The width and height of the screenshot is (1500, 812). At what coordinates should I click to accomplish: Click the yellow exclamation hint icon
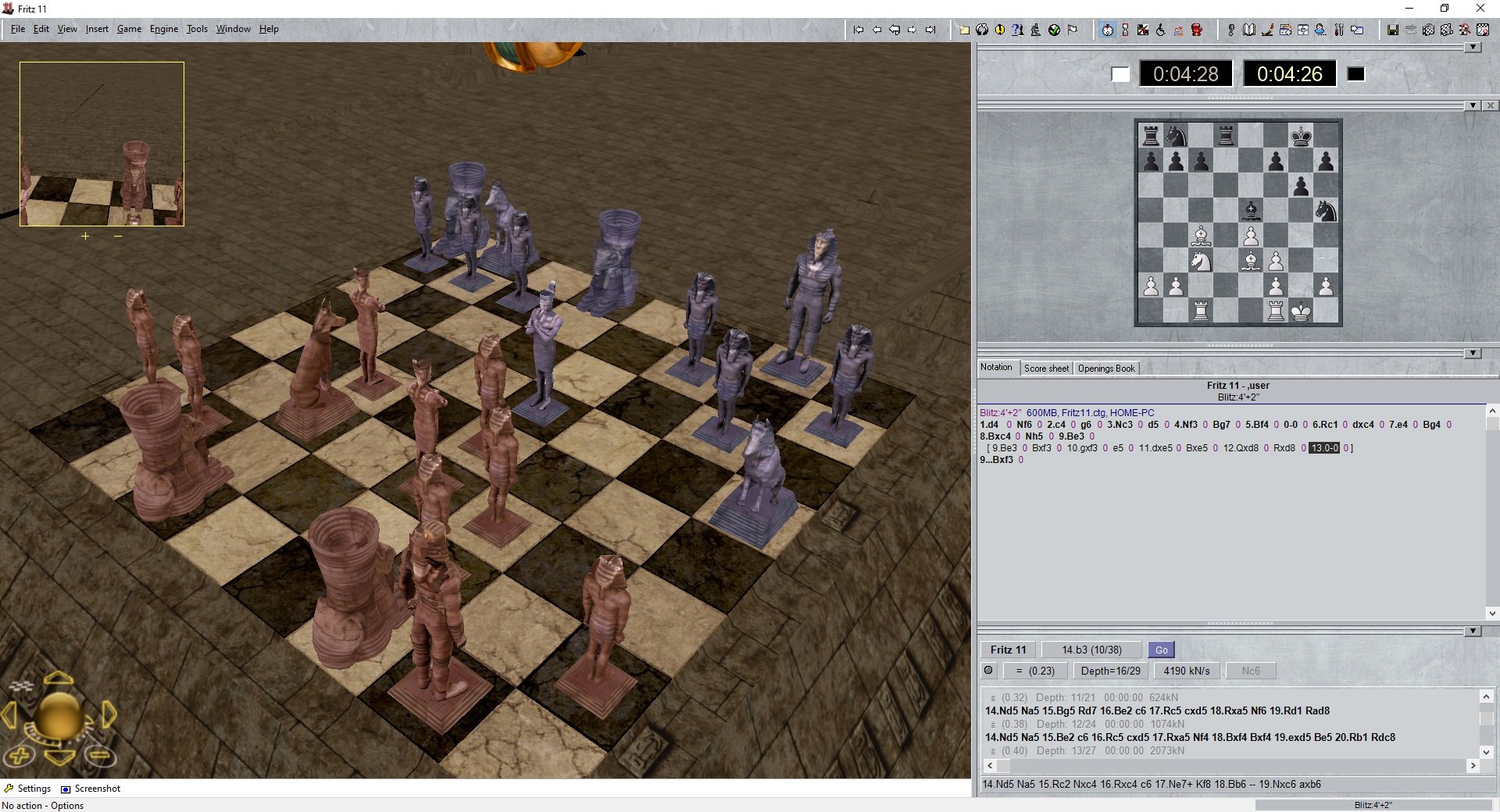coord(1000,30)
